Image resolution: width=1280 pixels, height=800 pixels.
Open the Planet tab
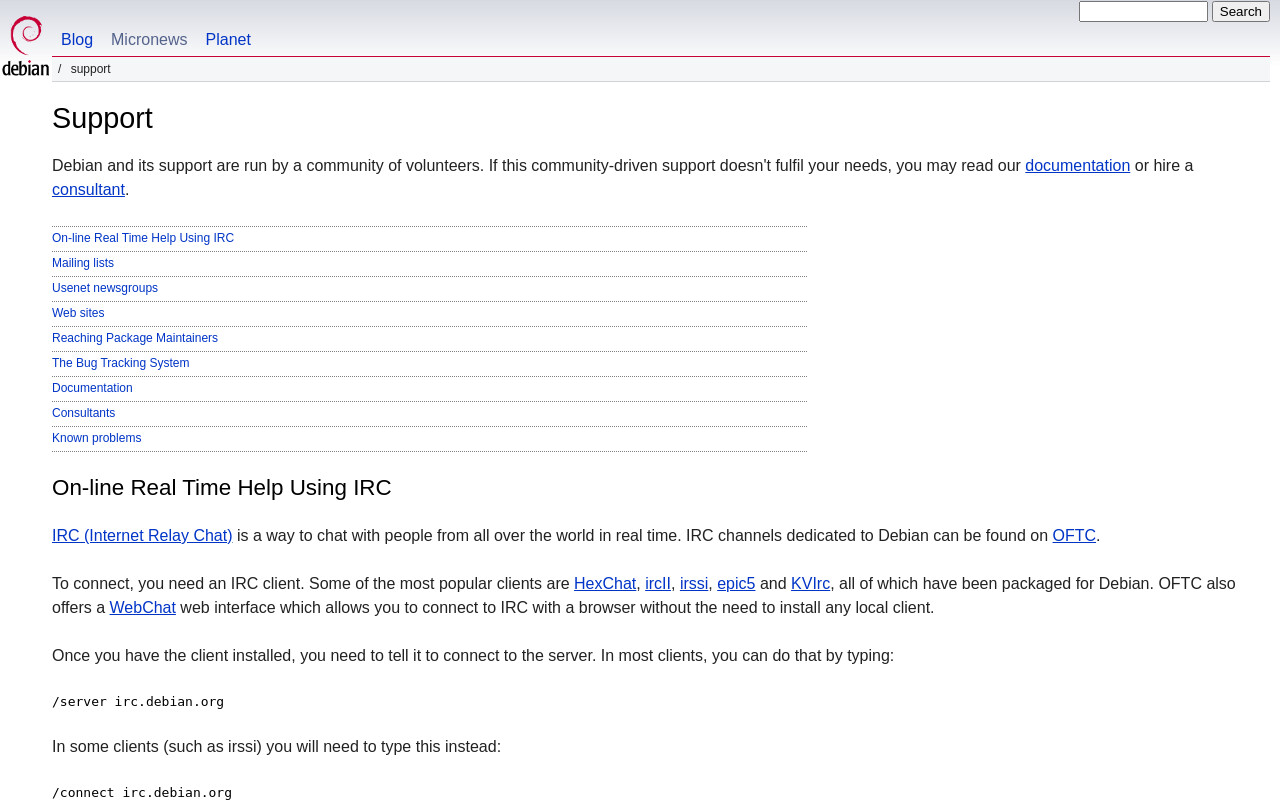pos(228,40)
